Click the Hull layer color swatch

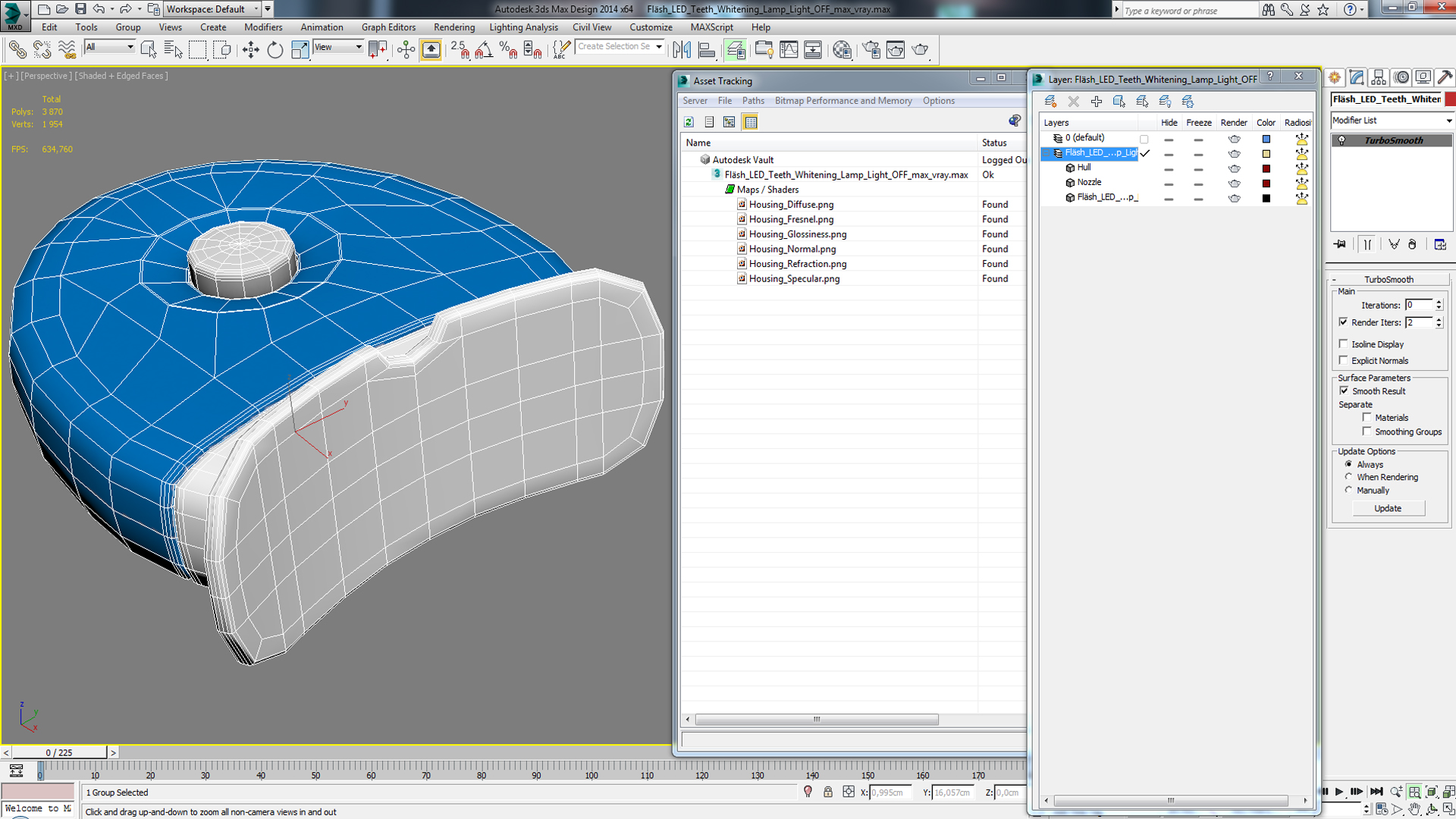click(1266, 168)
